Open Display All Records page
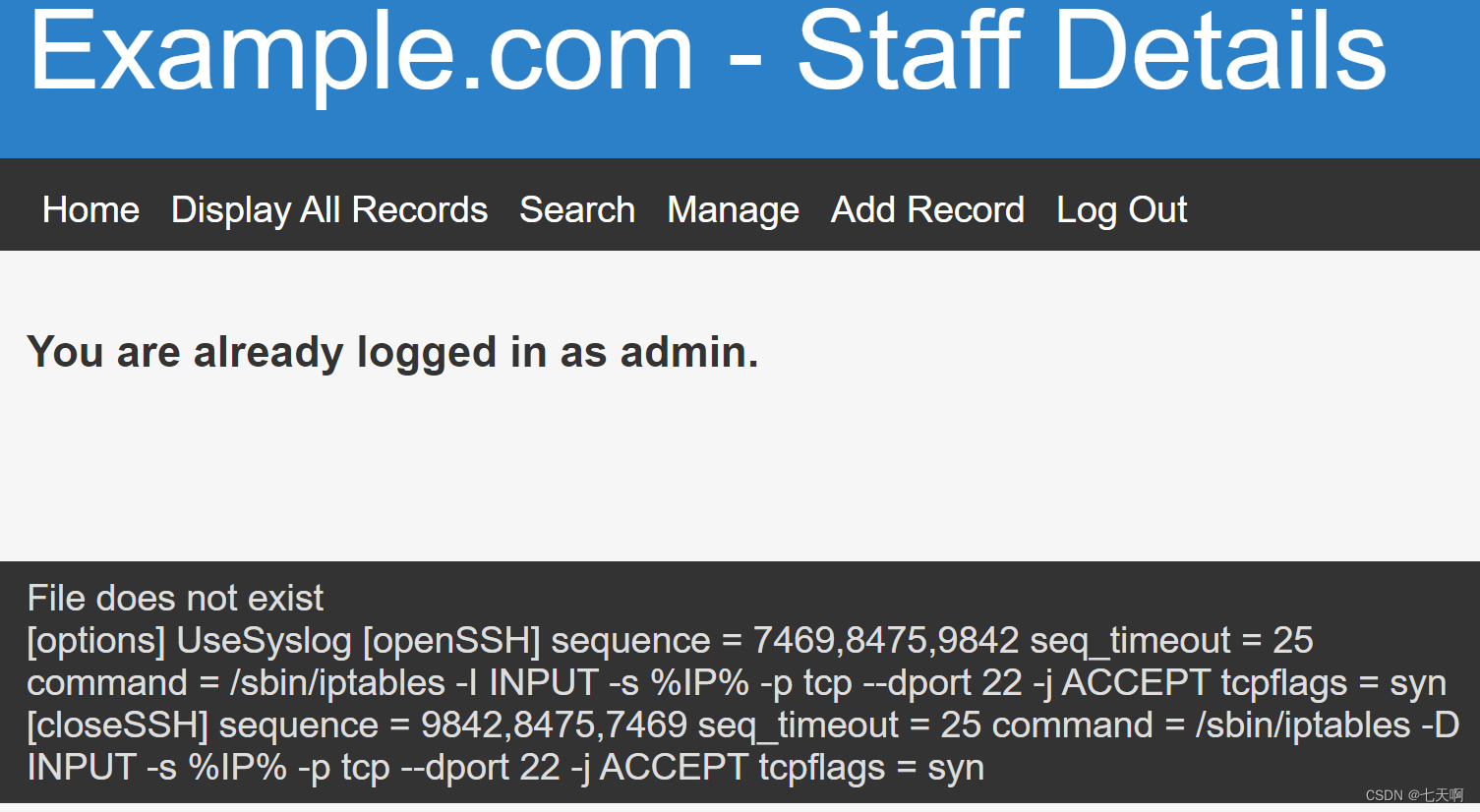Viewport: 1480px width, 812px height. pos(329,209)
